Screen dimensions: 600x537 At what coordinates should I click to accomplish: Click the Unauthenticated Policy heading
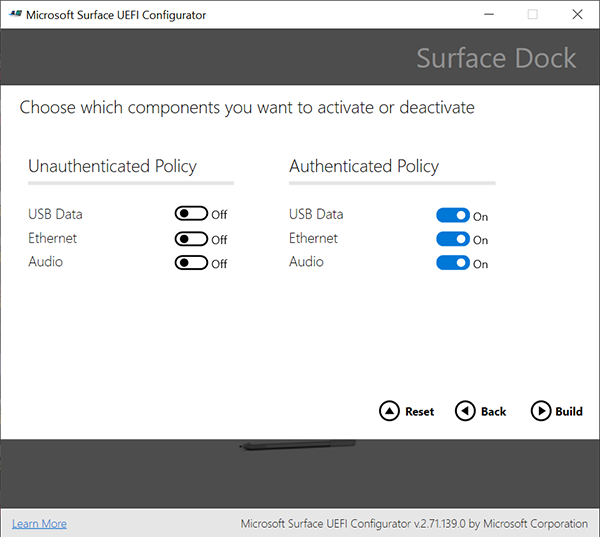pos(112,167)
